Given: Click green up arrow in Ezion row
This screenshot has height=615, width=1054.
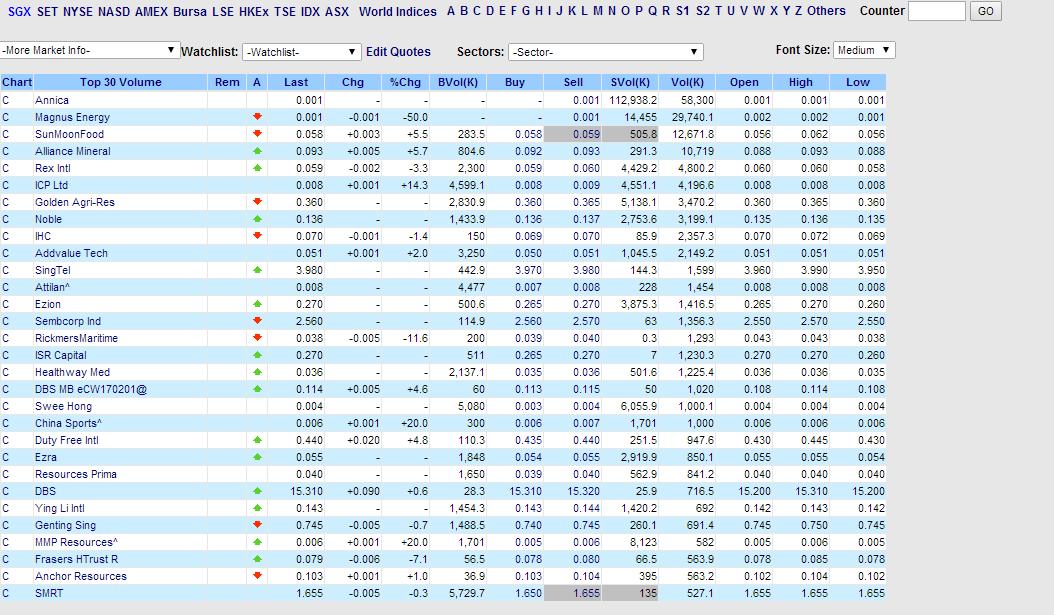Looking at the screenshot, I should 257,304.
